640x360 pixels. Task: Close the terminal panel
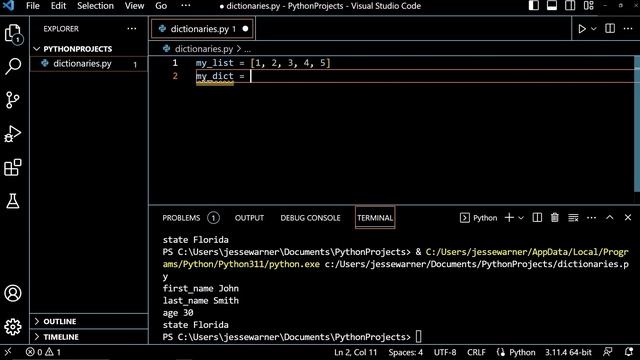pyautogui.click(x=628, y=218)
